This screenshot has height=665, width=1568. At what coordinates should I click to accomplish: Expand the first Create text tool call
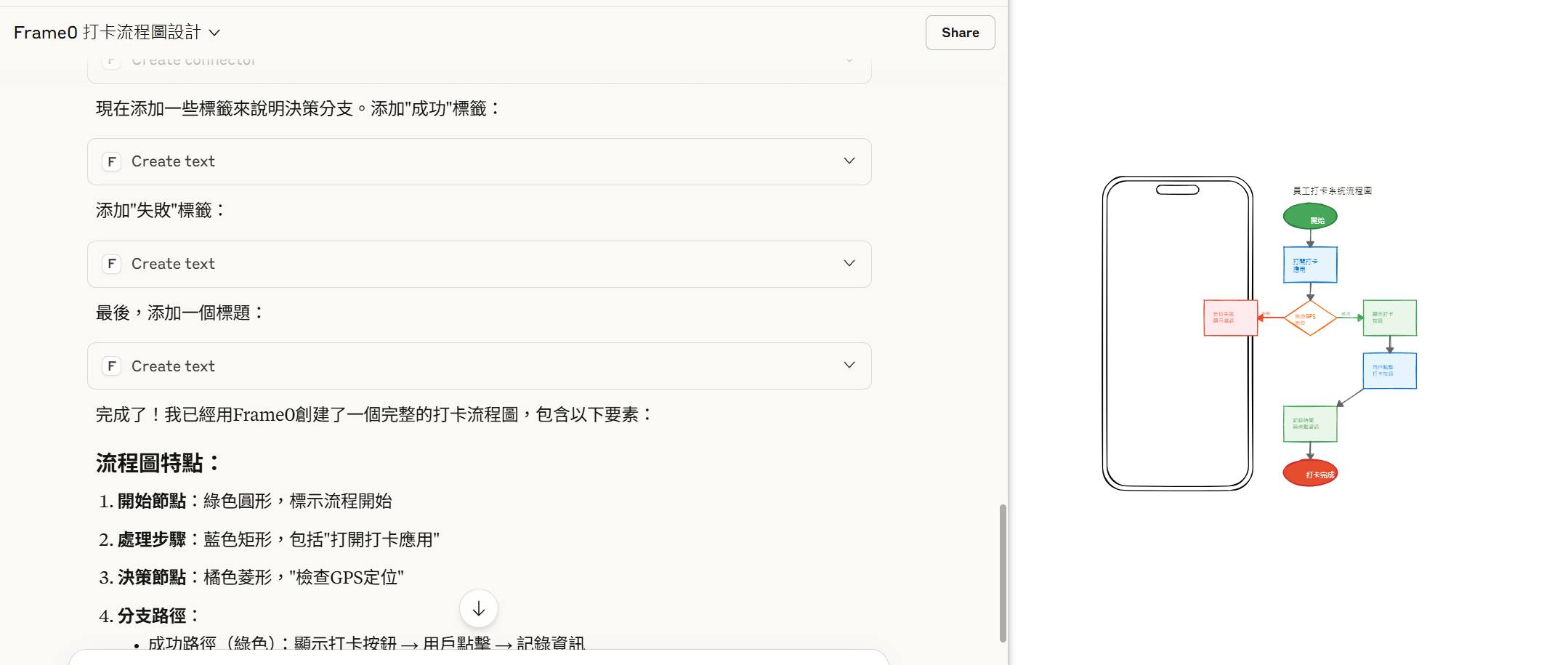tap(479, 161)
